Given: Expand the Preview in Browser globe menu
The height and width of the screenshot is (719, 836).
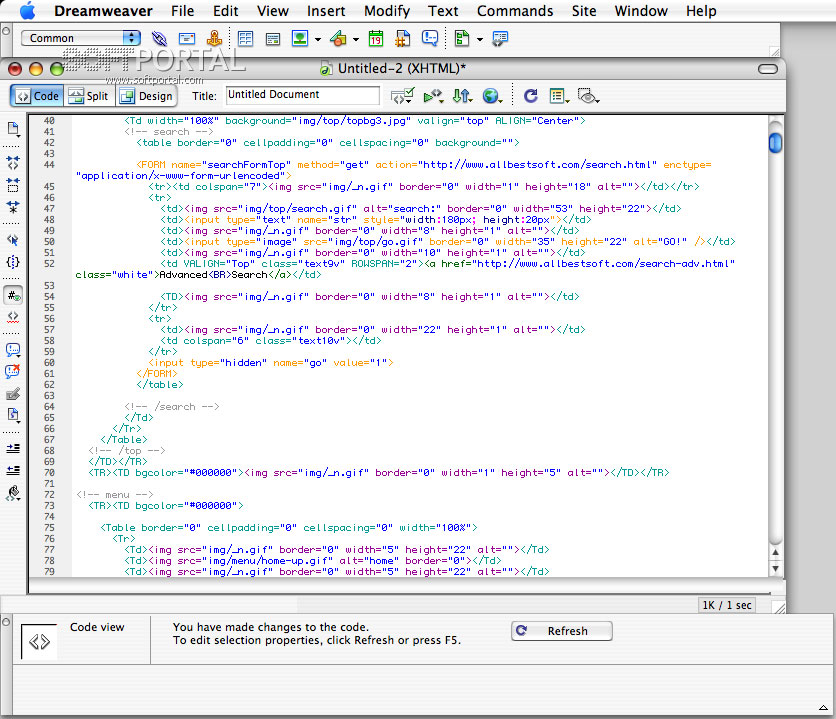Looking at the screenshot, I should (492, 96).
